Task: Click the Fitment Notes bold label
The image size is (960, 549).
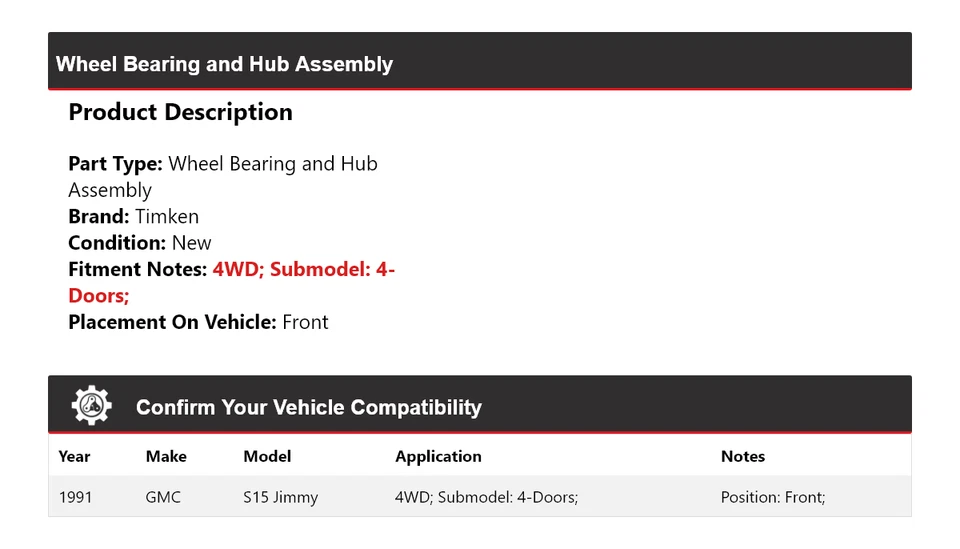Action: tap(138, 270)
